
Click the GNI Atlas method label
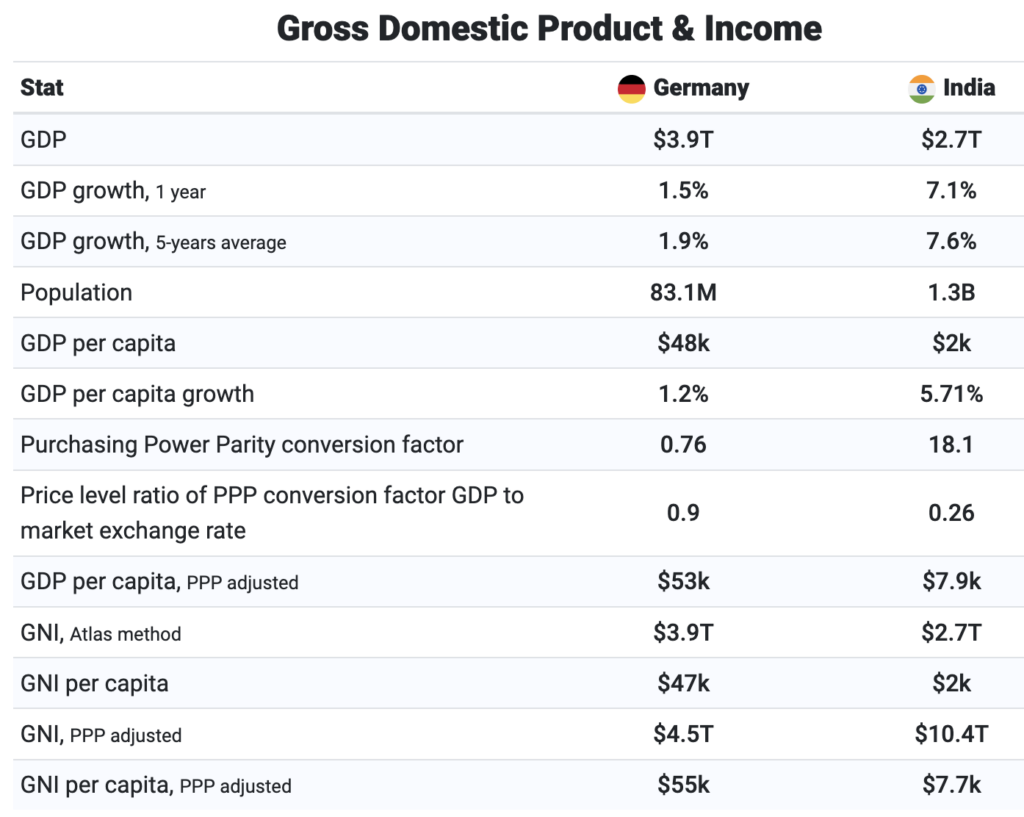pyautogui.click(x=101, y=633)
